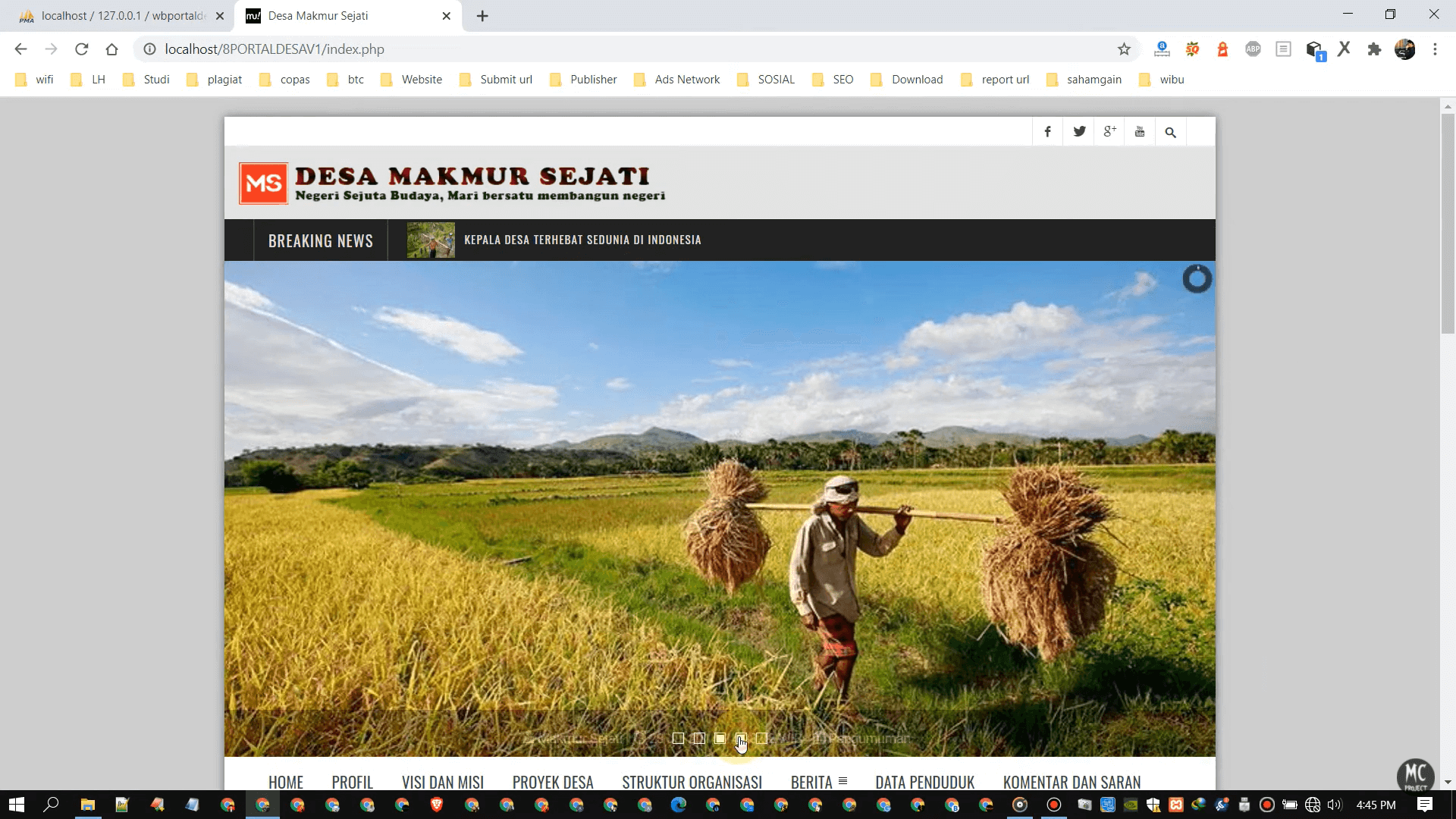Open the Chrome three-dot menu
The image size is (1456, 819).
[x=1435, y=49]
